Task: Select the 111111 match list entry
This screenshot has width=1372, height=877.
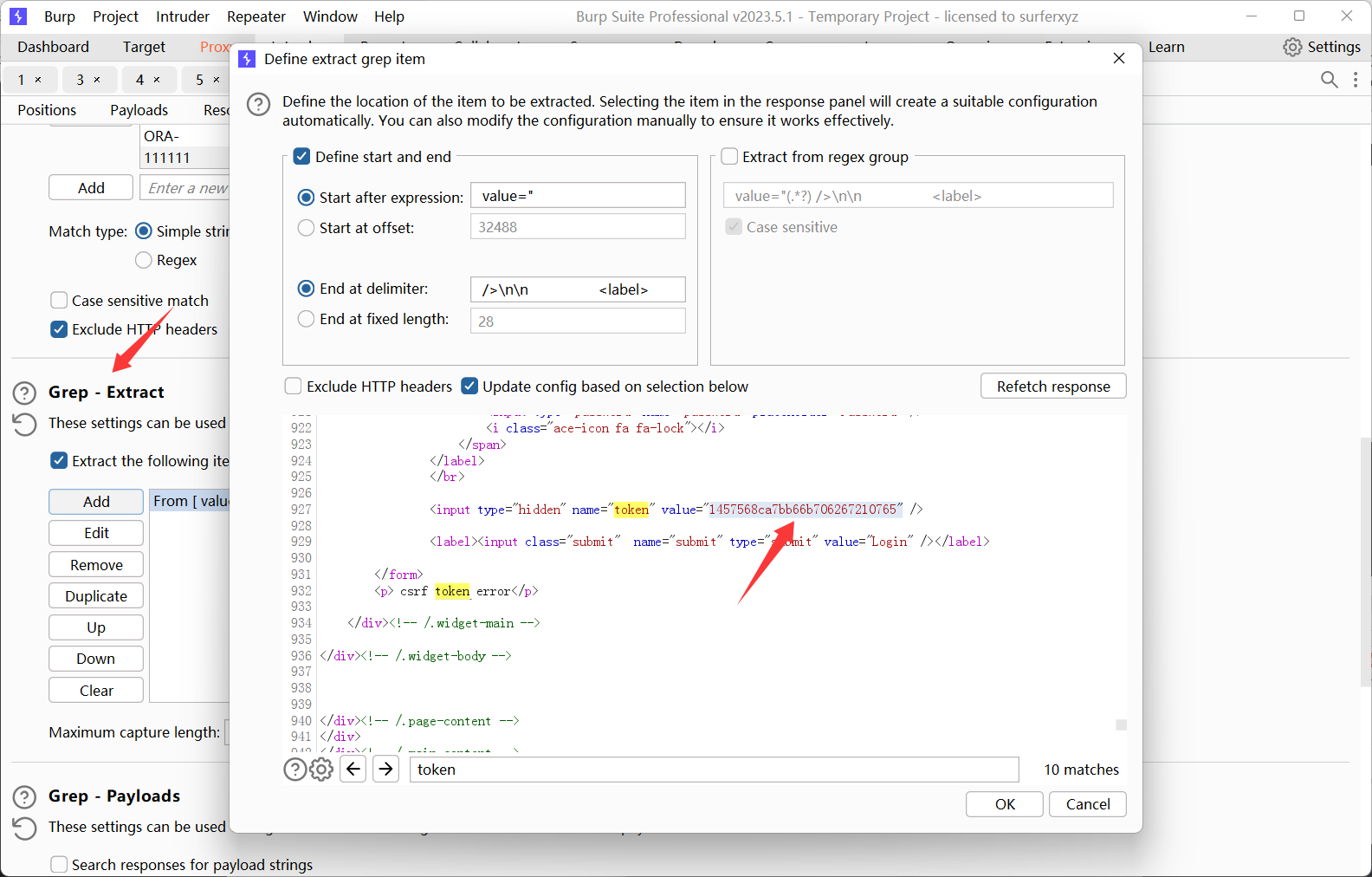Action: (x=184, y=158)
